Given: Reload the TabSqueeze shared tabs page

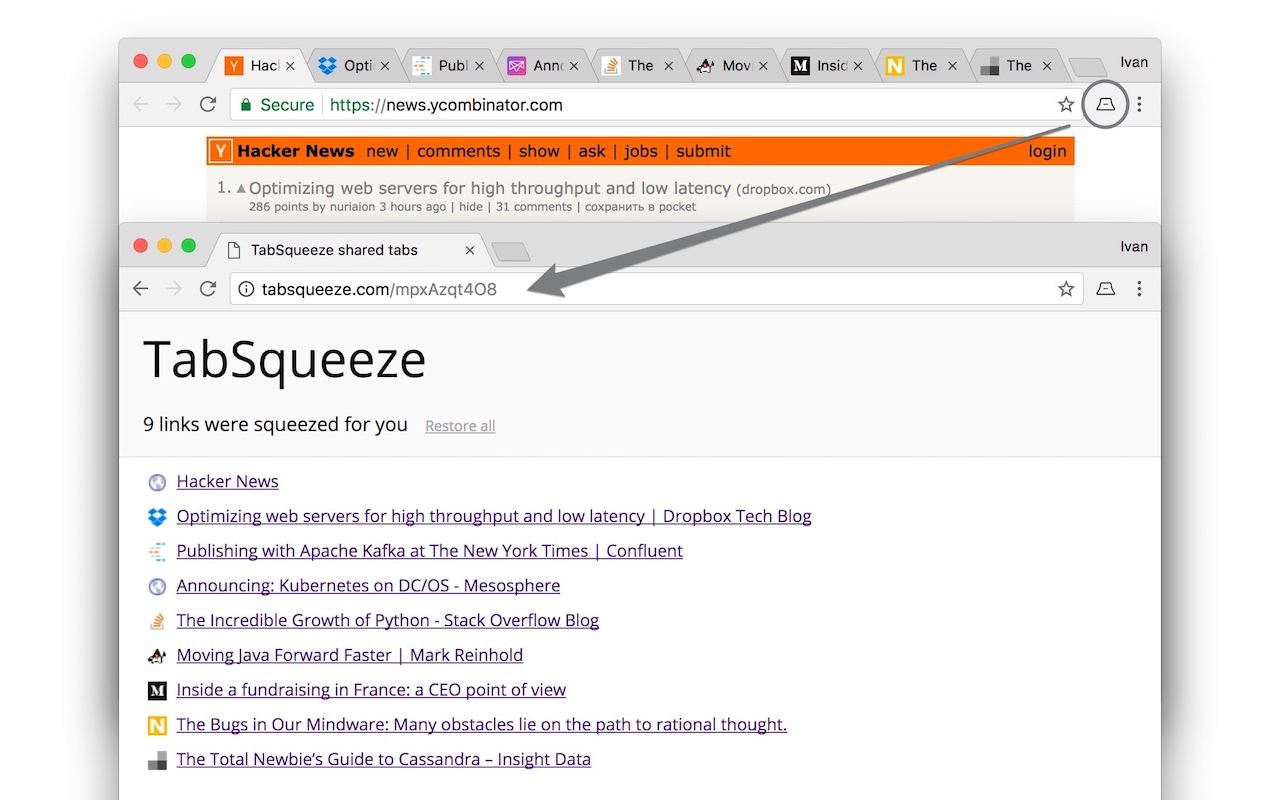Looking at the screenshot, I should [208, 289].
